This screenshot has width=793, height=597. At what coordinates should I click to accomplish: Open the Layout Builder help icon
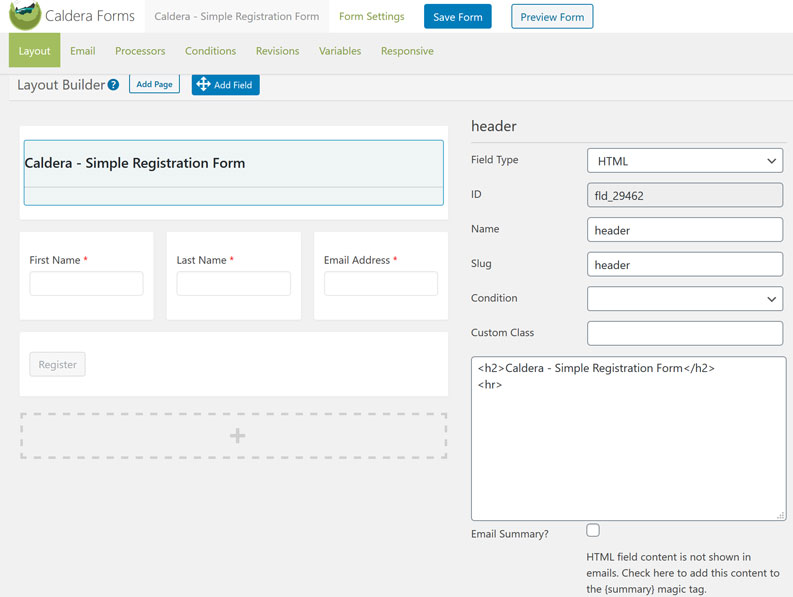(113, 84)
